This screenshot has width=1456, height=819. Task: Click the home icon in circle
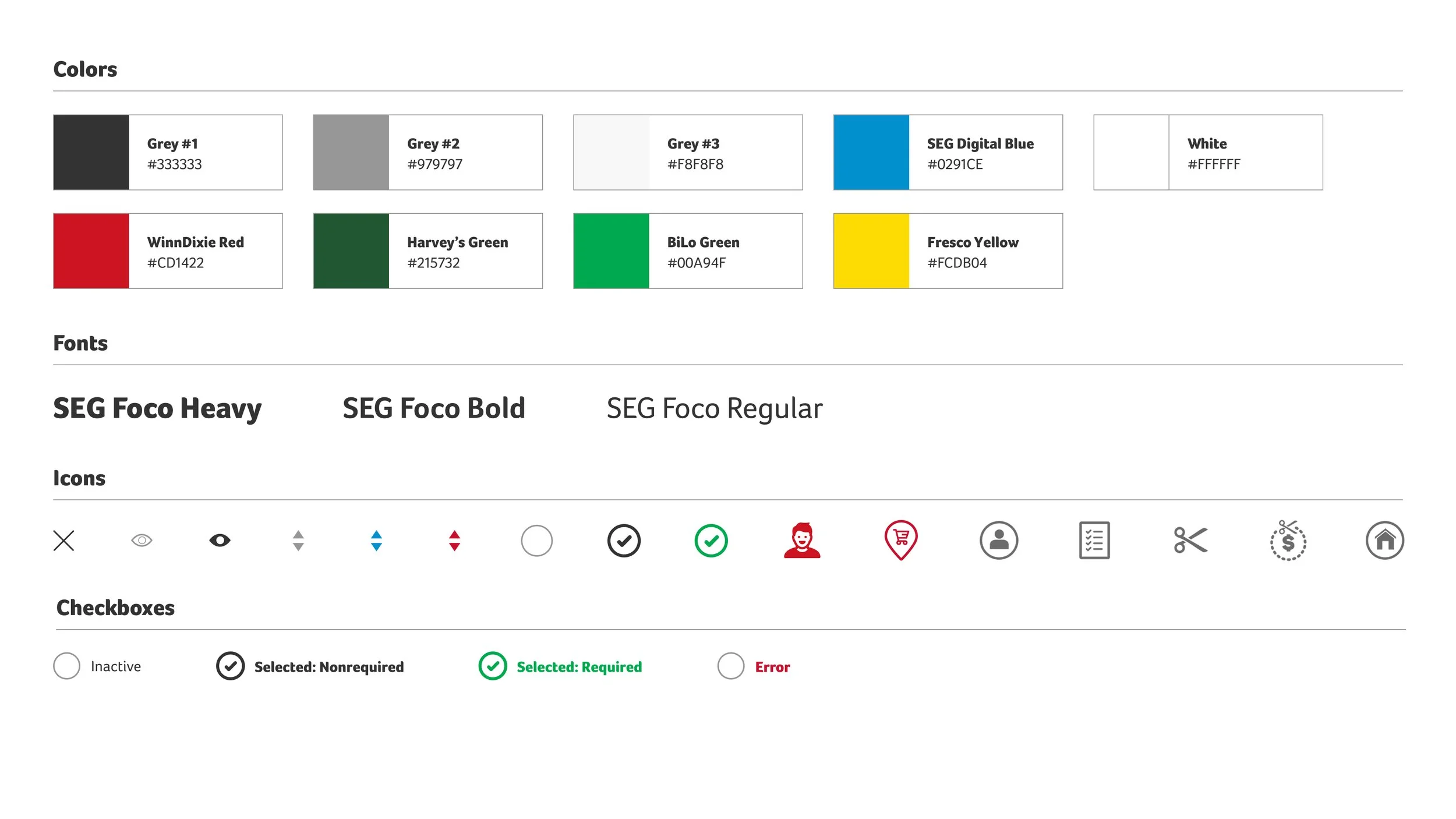1385,541
